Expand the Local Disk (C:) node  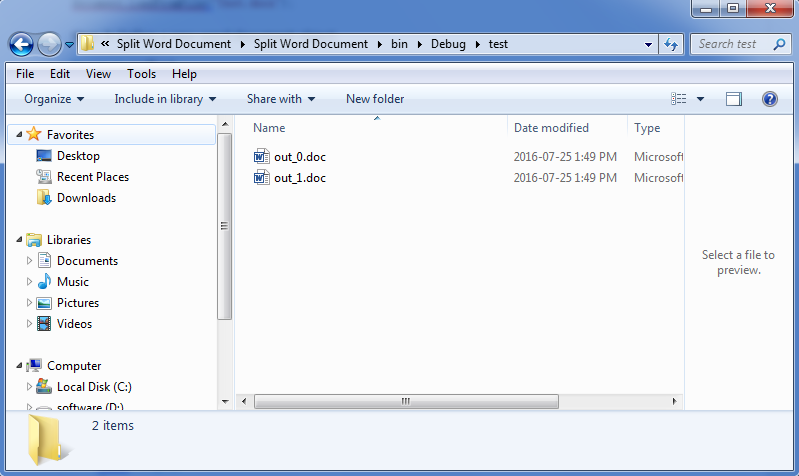tap(29, 387)
